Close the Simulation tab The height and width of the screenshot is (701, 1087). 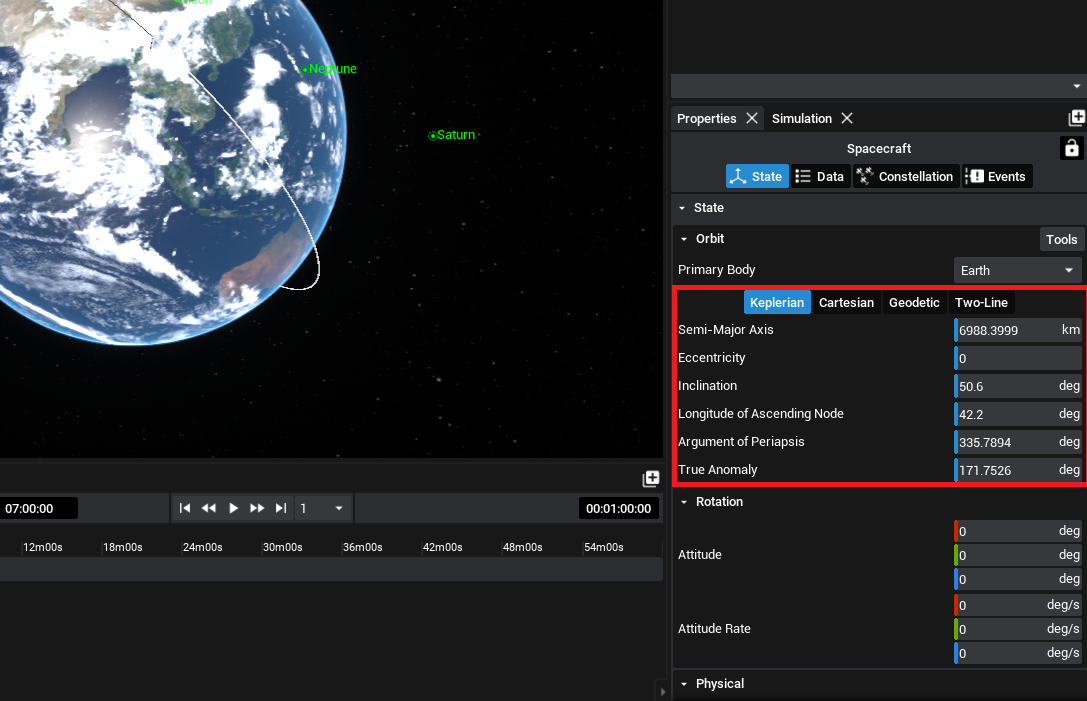click(x=846, y=118)
